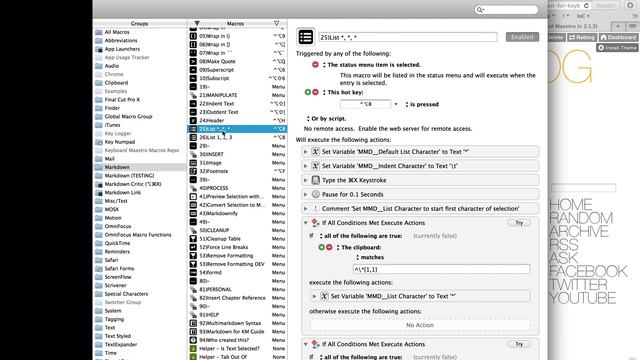Click the Safari Forms group icon

99,269
